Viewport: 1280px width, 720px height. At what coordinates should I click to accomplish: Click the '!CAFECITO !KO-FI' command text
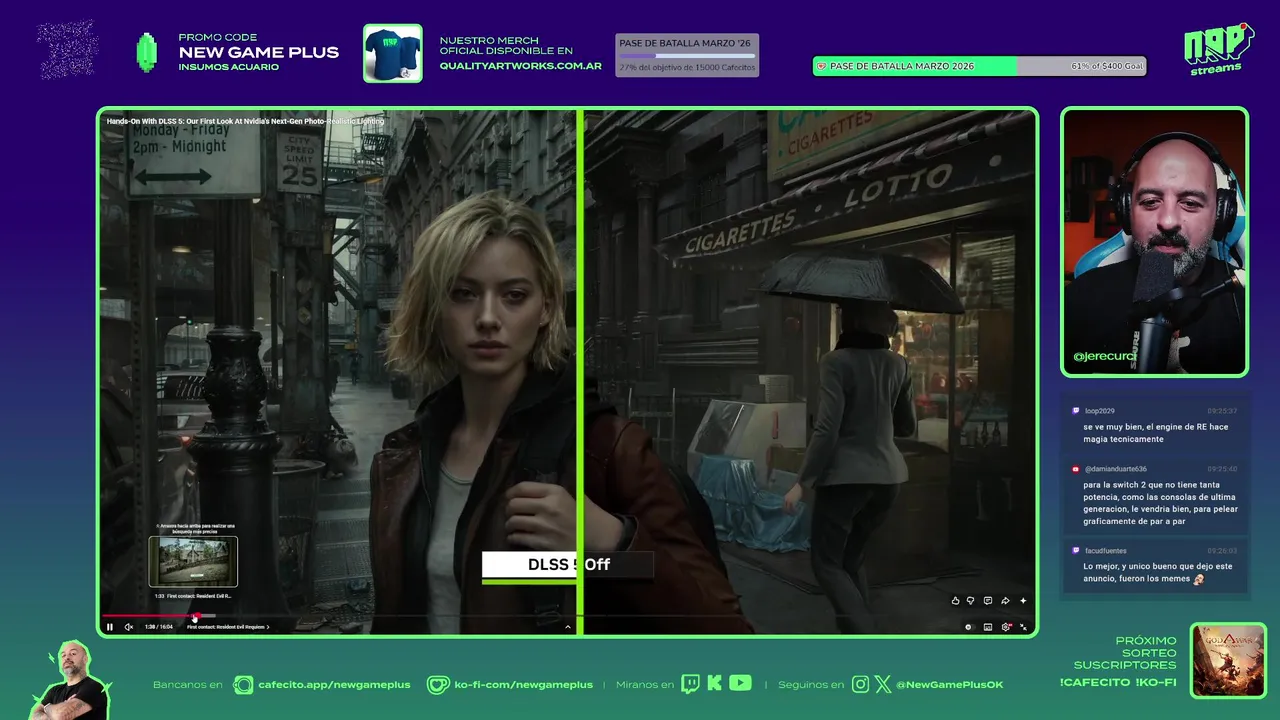[1118, 683]
